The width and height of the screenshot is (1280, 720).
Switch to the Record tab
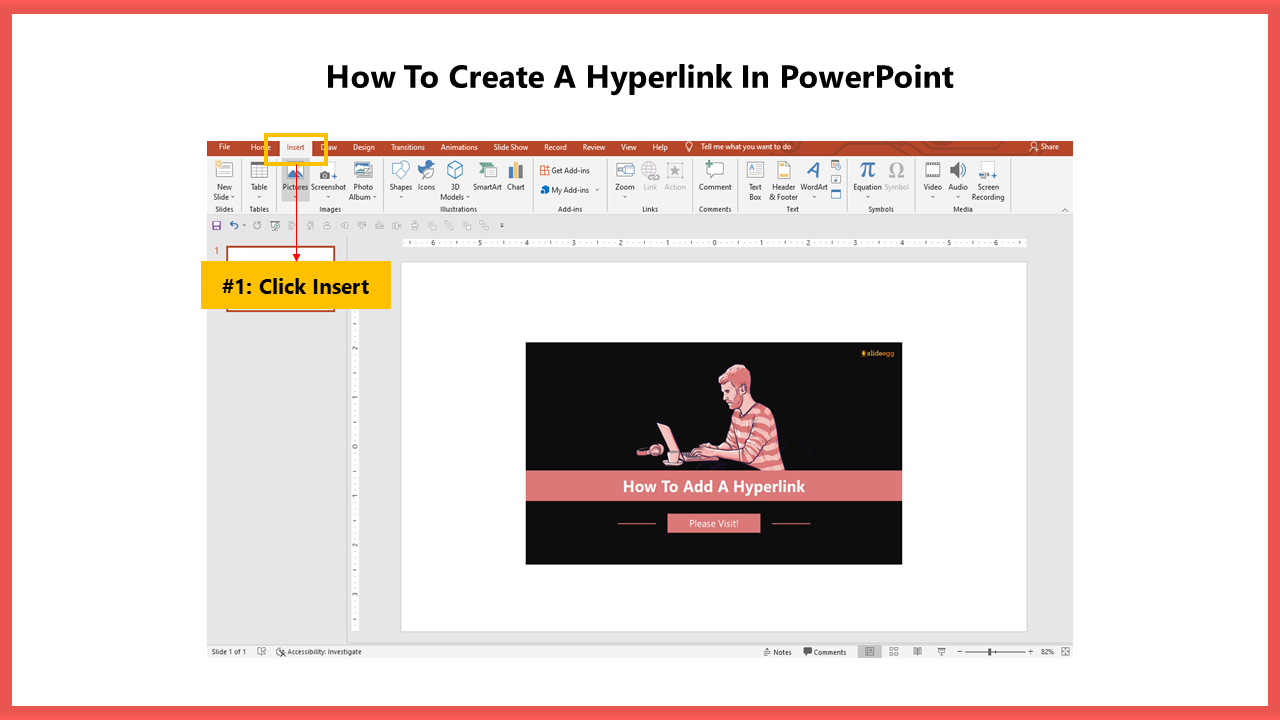coord(555,147)
